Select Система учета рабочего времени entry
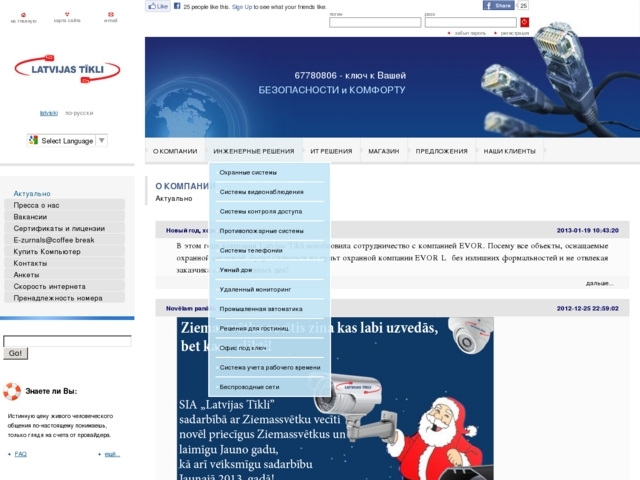This screenshot has height=480, width=640. click(x=269, y=367)
